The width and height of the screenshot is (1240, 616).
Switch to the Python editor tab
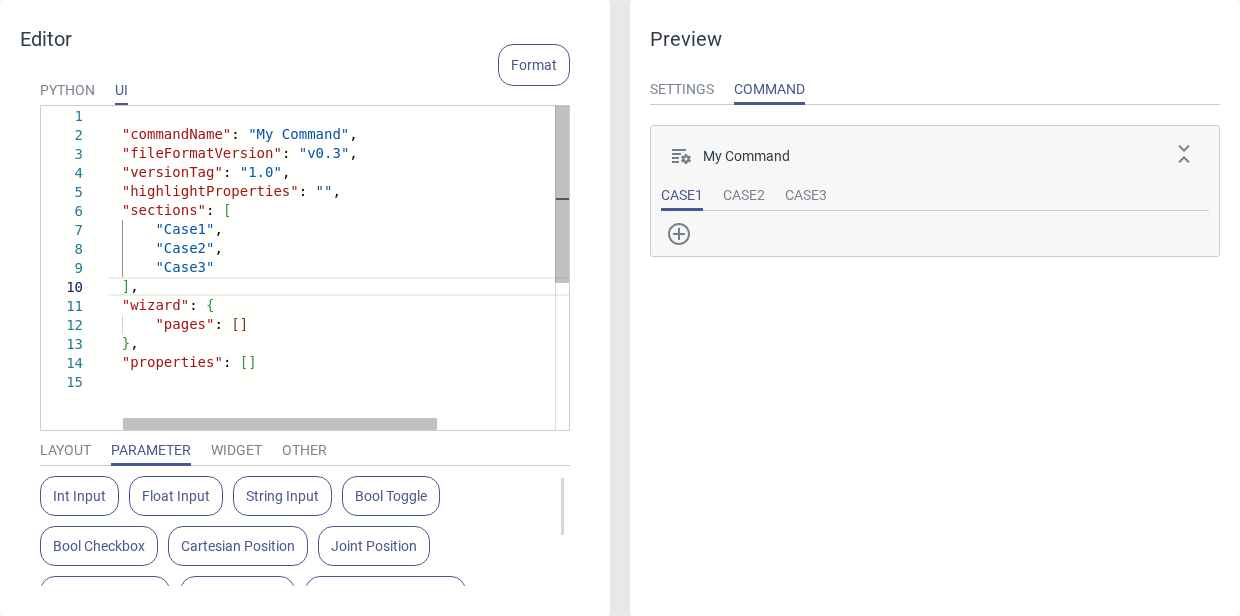67,90
